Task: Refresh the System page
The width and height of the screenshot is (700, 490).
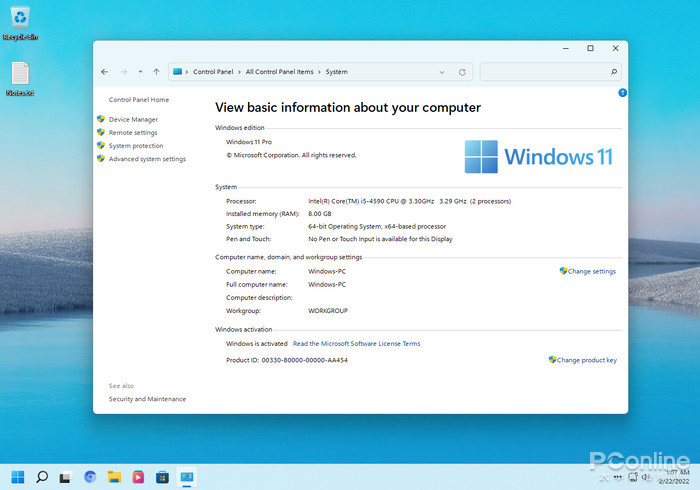Action: coord(462,72)
